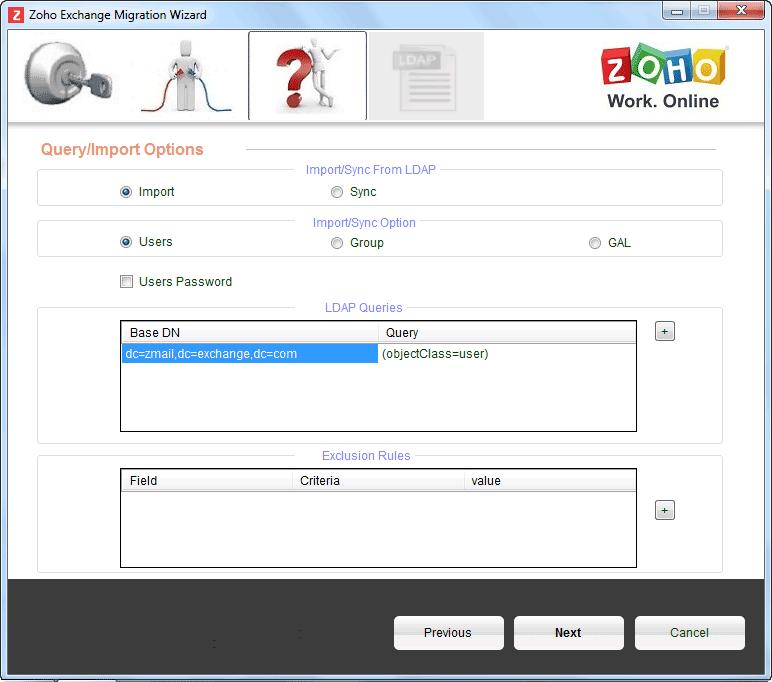Image resolution: width=772 pixels, height=682 pixels.
Task: Proceed with the Next button
Action: click(x=568, y=633)
